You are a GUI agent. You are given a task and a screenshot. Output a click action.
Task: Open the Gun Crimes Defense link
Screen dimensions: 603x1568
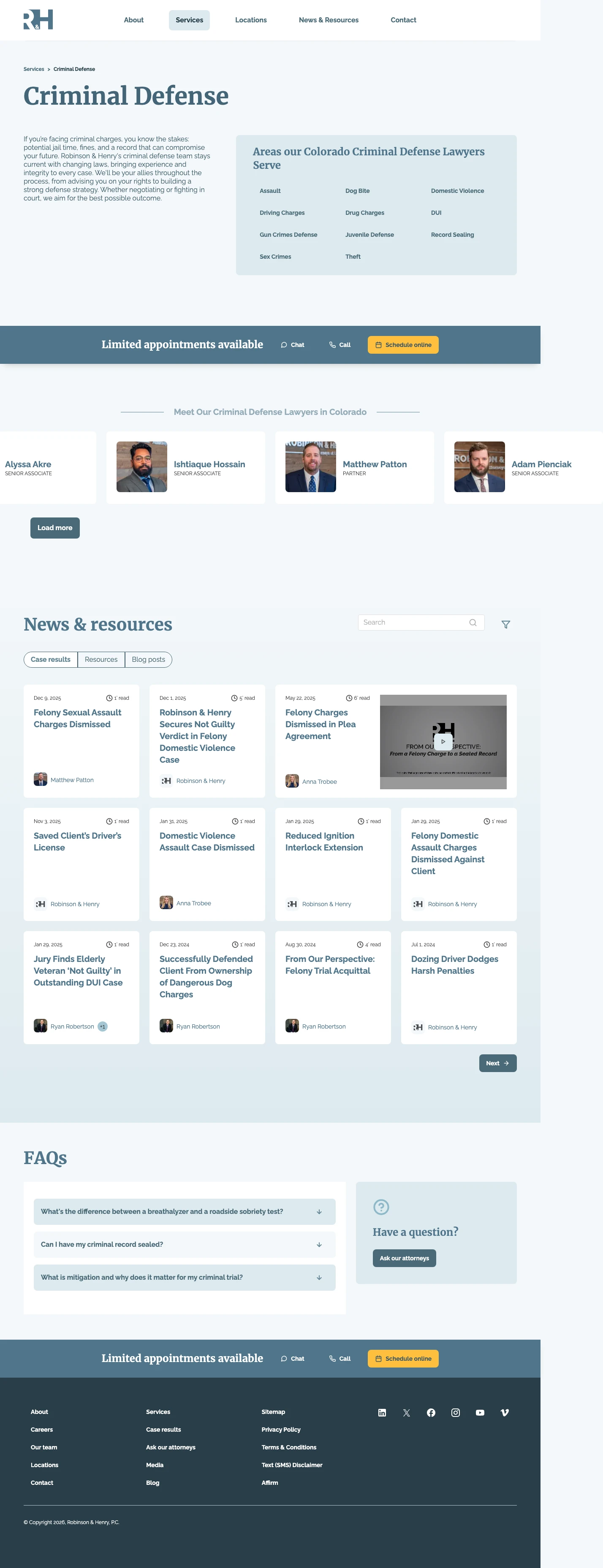[288, 235]
